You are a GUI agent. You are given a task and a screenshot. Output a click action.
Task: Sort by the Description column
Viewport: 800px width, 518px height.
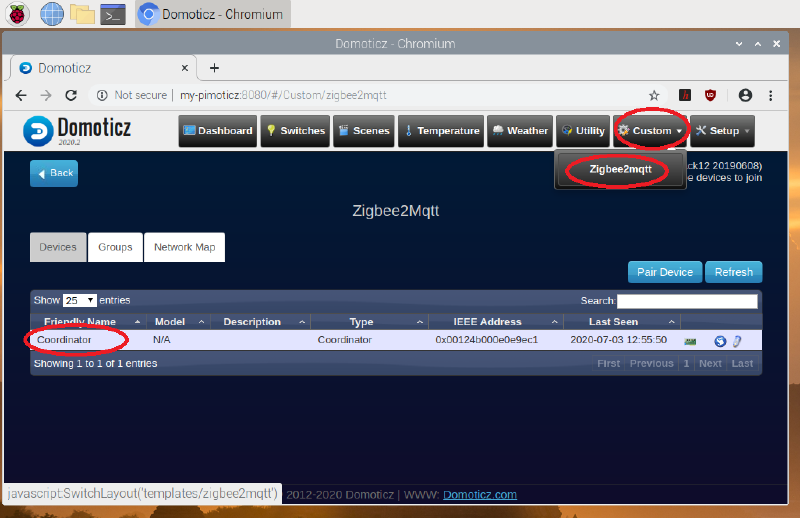click(x=260, y=322)
